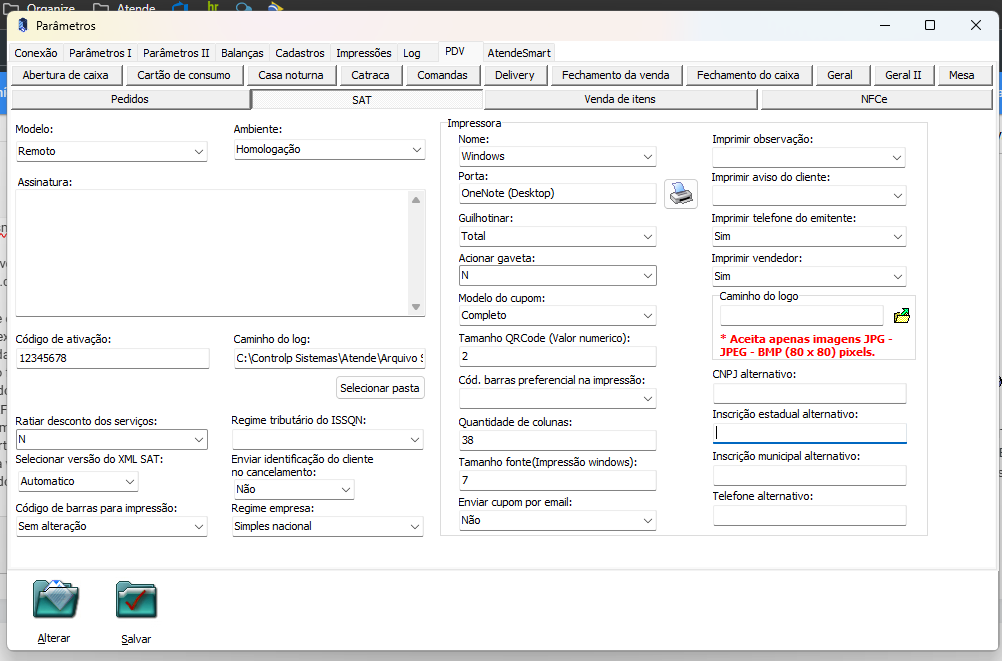Switch to the Parâmetros II tab
1002x661 pixels.
pos(176,53)
